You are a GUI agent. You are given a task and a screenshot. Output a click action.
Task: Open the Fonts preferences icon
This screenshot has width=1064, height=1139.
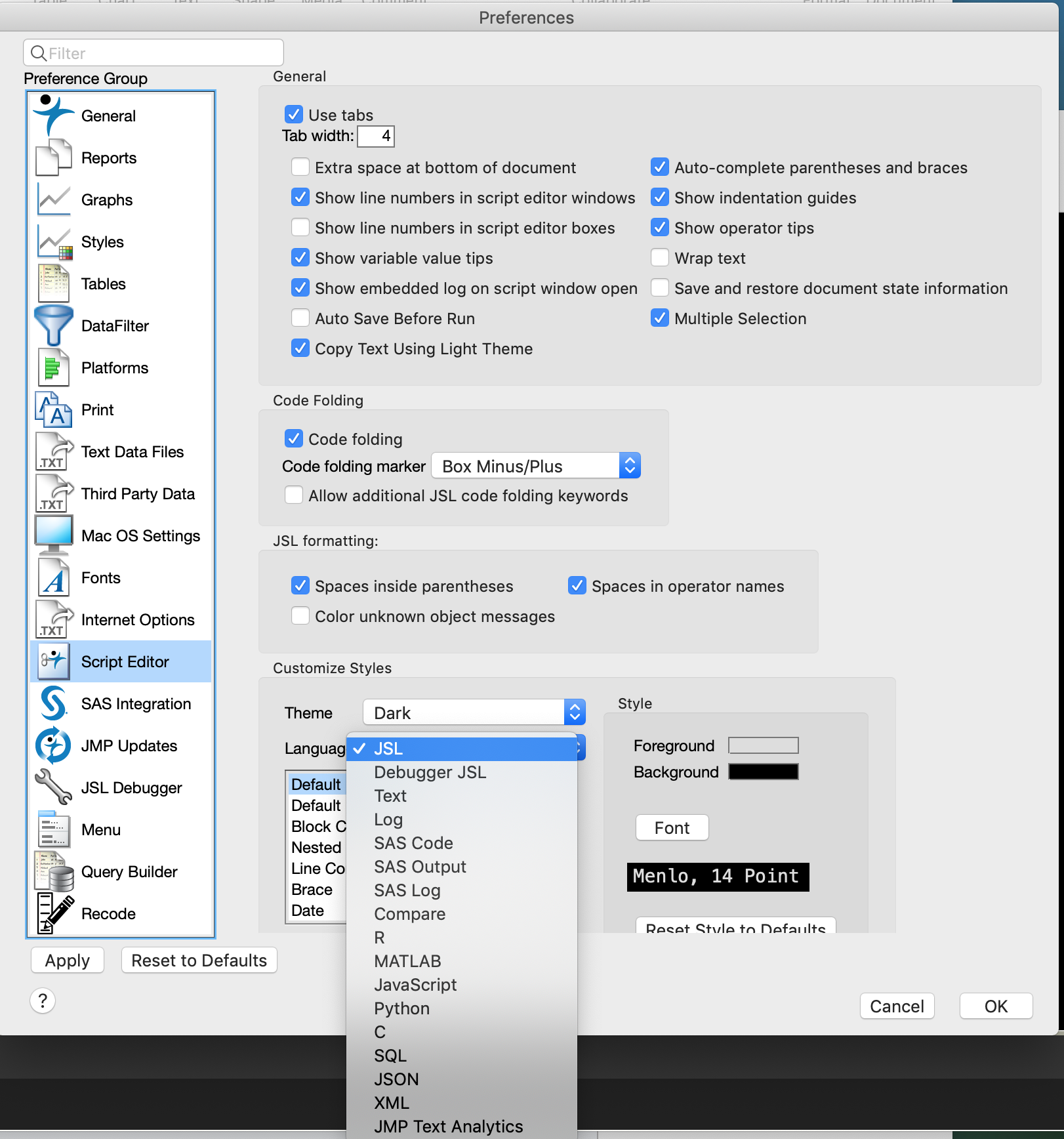tap(53, 577)
